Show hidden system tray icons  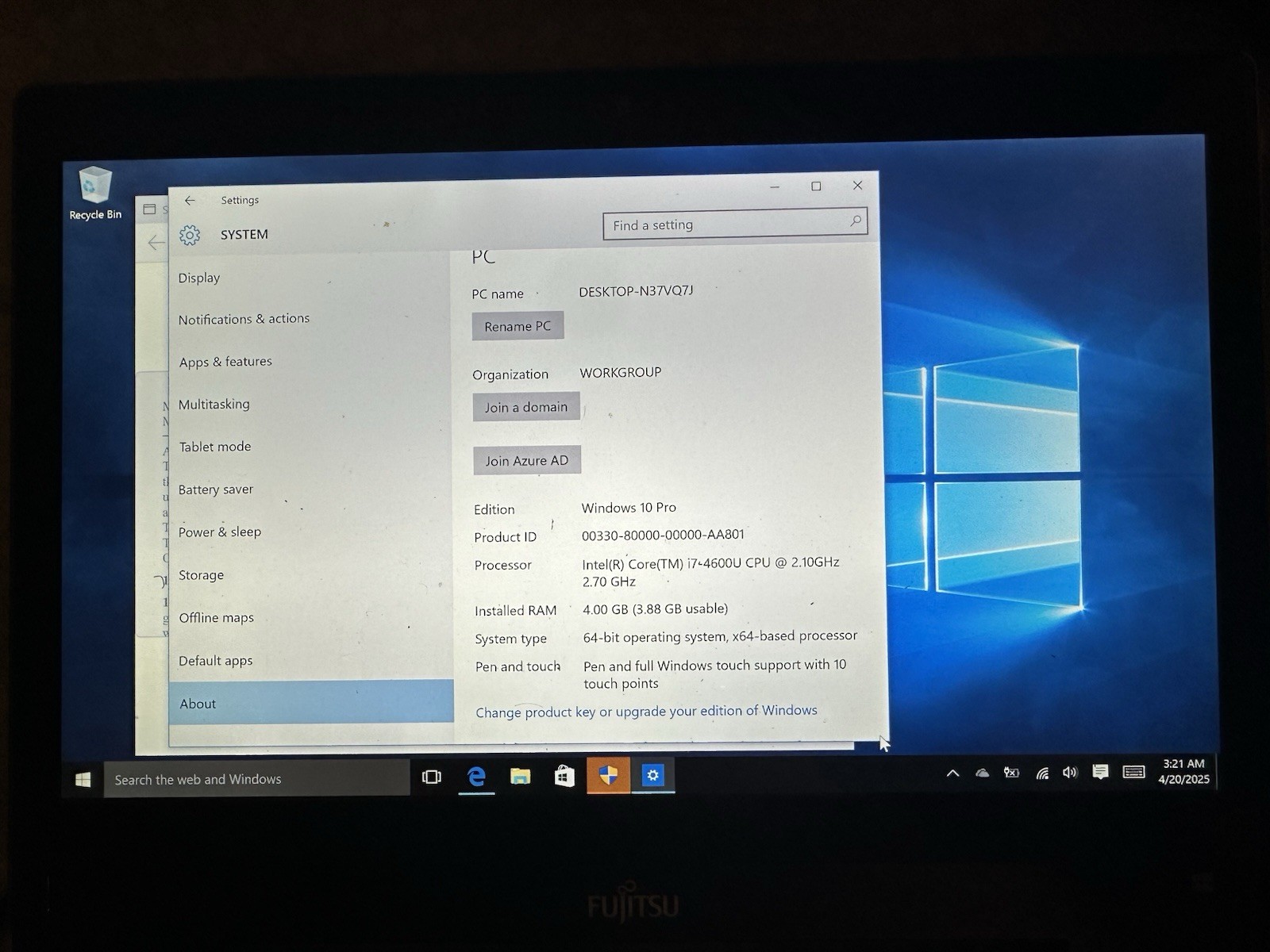952,773
